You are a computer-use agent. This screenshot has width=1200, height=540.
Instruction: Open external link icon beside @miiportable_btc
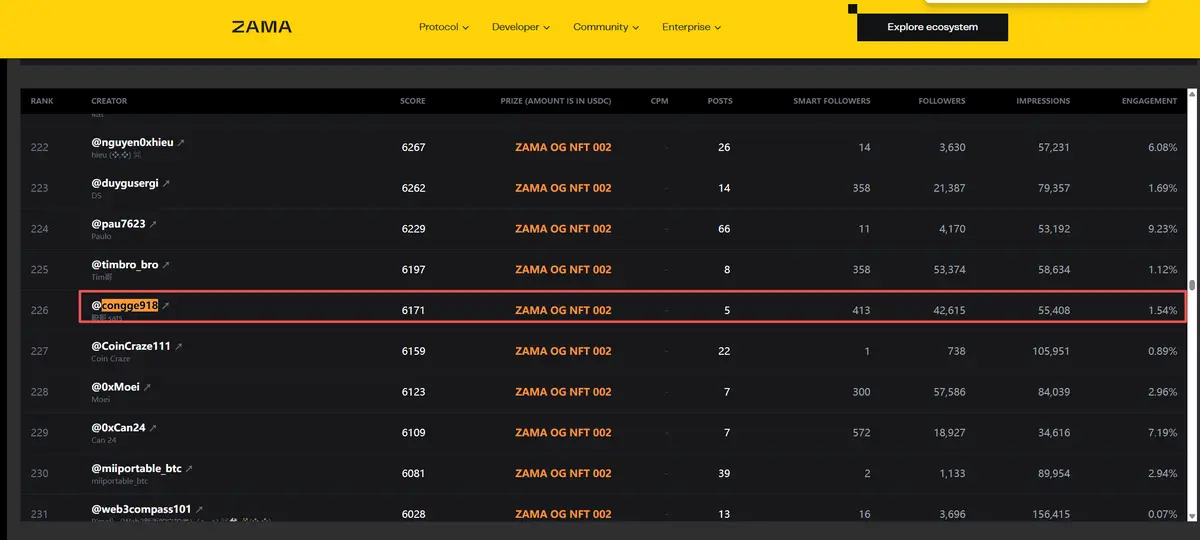(x=189, y=468)
